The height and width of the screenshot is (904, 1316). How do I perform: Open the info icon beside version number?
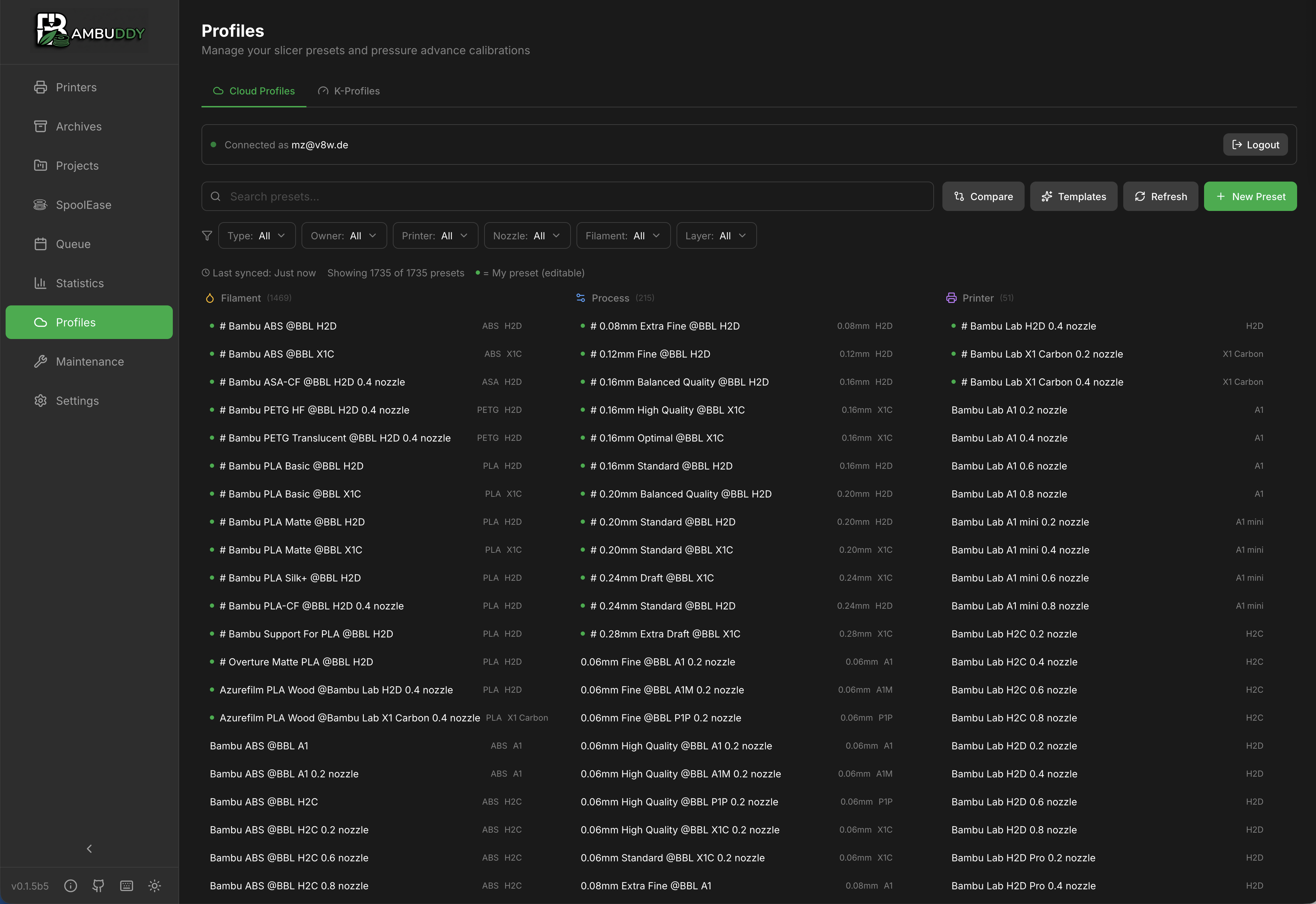(71, 885)
